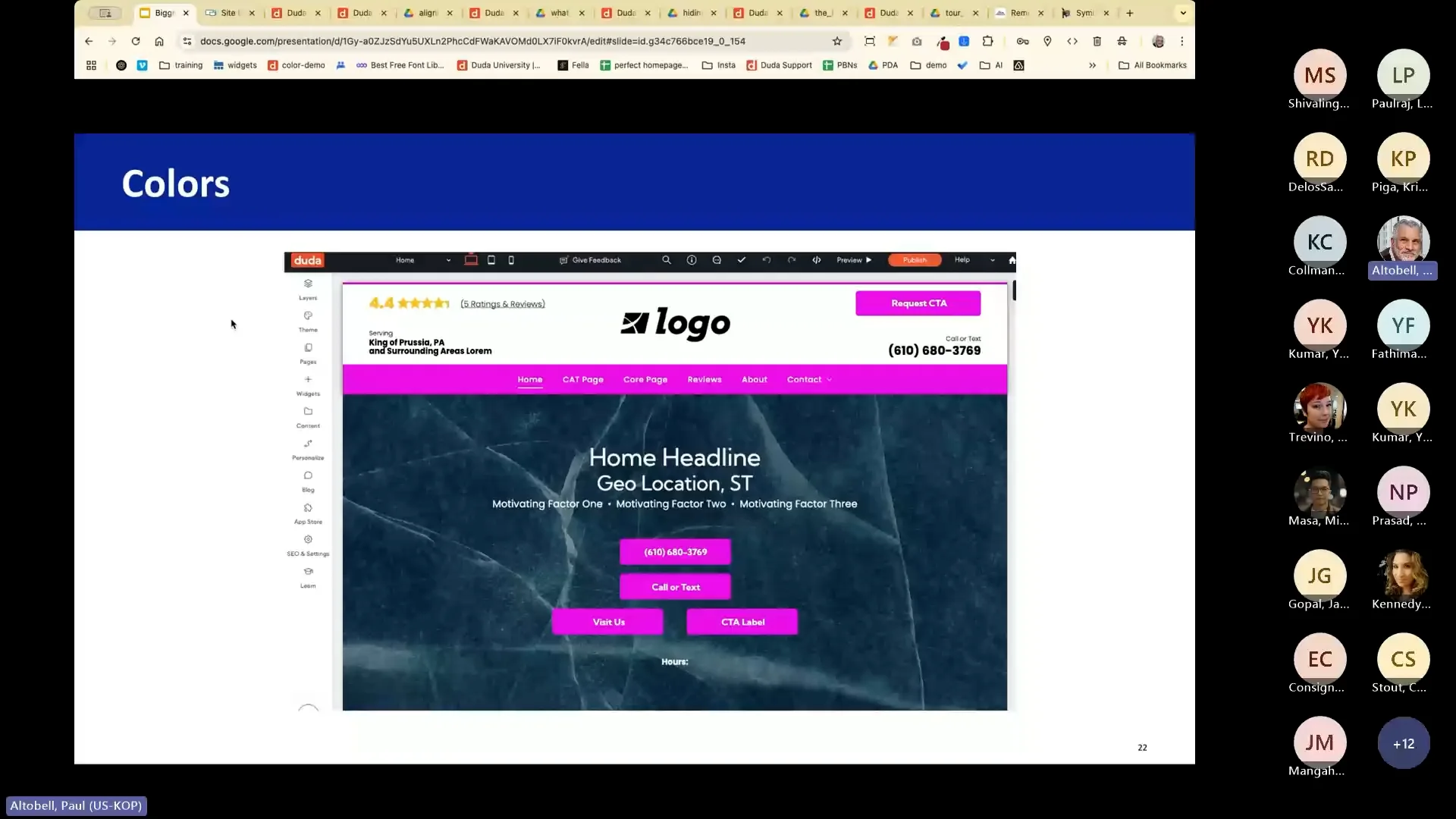Click the undo arrow in Duda top bar
This screenshot has height=819, width=1456.
click(x=767, y=260)
